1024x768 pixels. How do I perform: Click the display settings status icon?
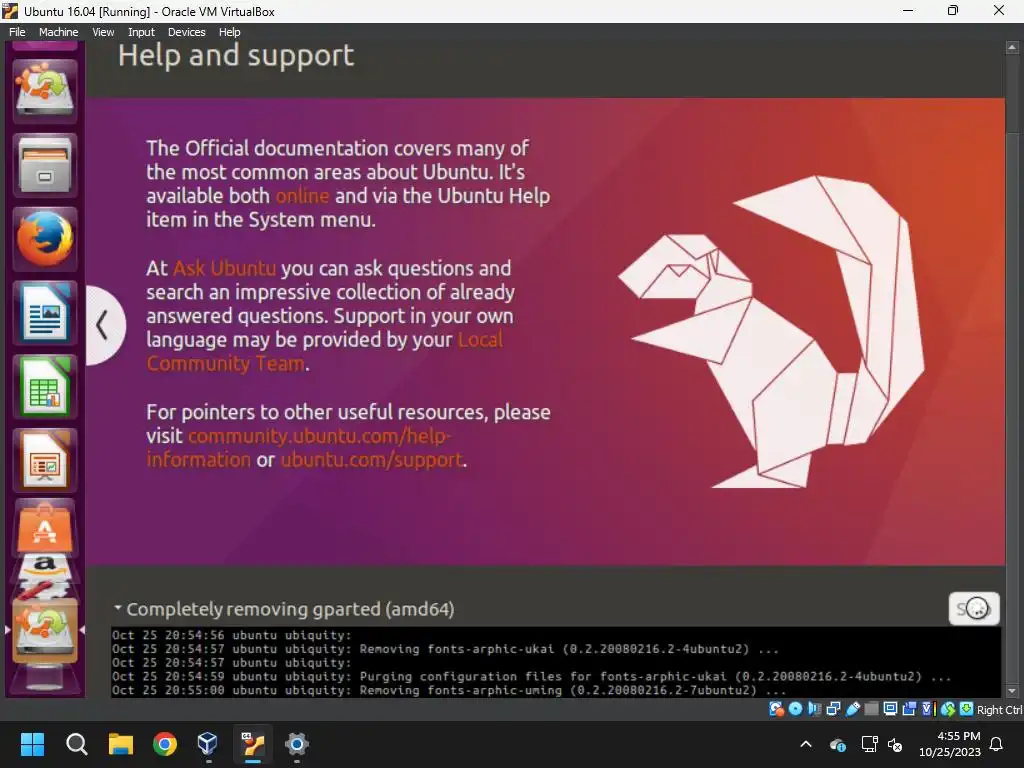[x=890, y=709]
